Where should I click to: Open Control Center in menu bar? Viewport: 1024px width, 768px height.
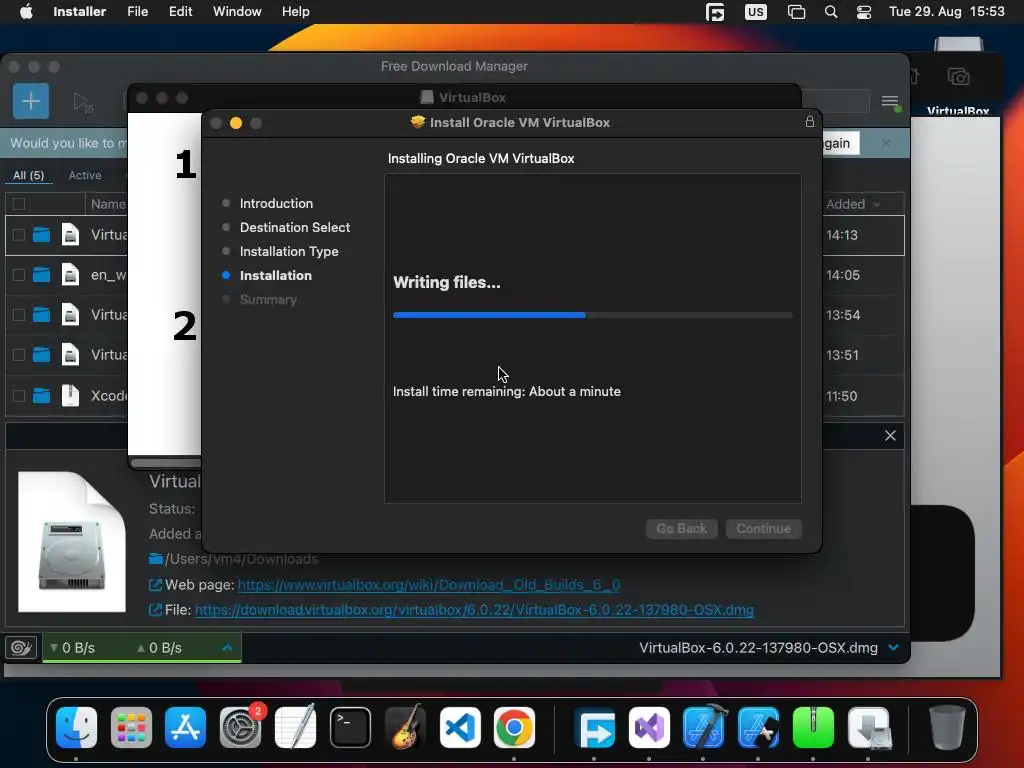tap(863, 12)
